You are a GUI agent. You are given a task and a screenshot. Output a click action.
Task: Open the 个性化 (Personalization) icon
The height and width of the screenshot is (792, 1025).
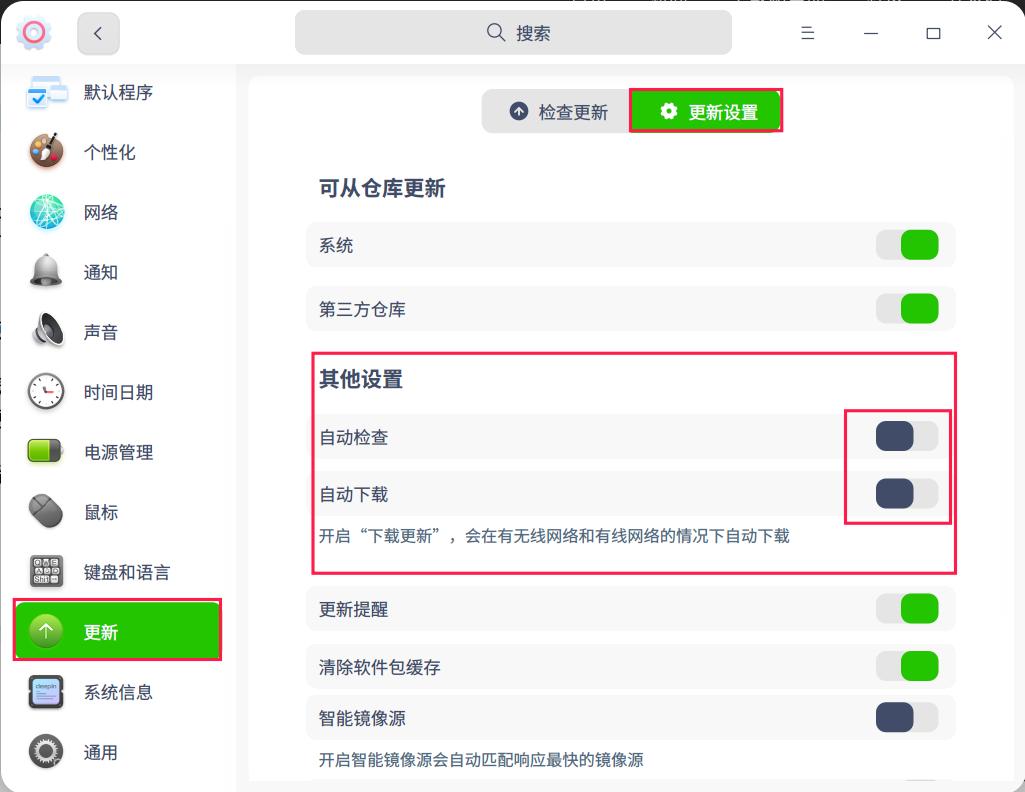(46, 152)
